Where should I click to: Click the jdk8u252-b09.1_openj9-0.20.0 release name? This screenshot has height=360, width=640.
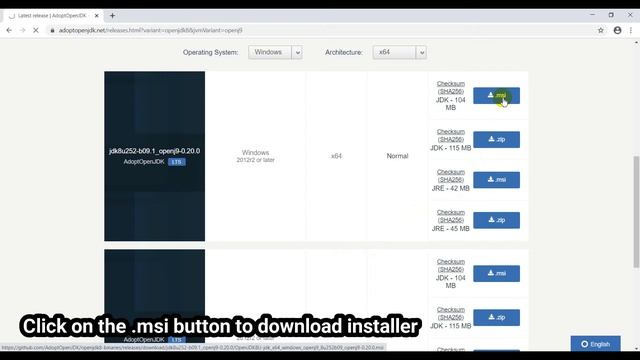154,151
